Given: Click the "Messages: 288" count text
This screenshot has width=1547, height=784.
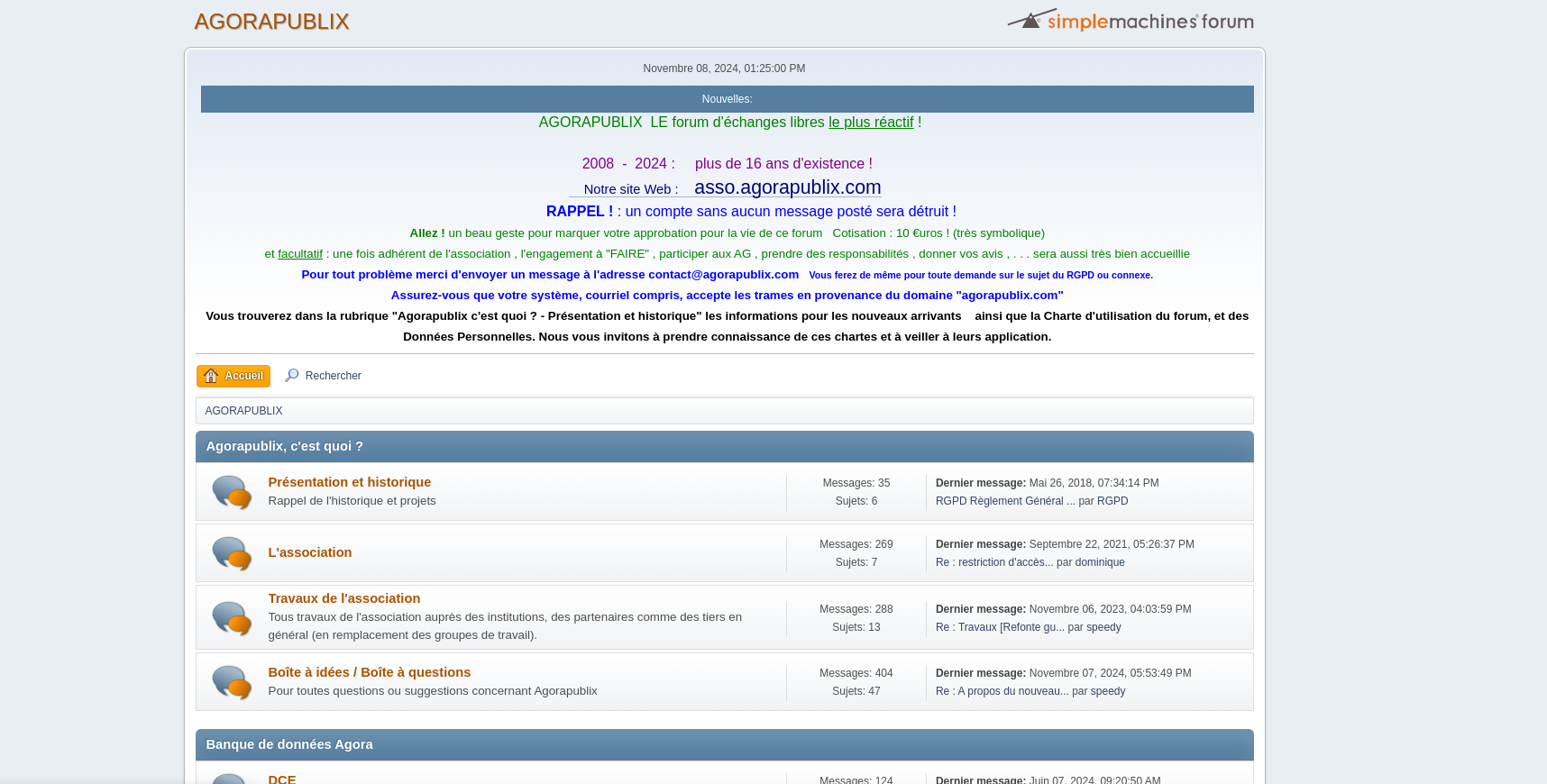Looking at the screenshot, I should pyautogui.click(x=856, y=609).
